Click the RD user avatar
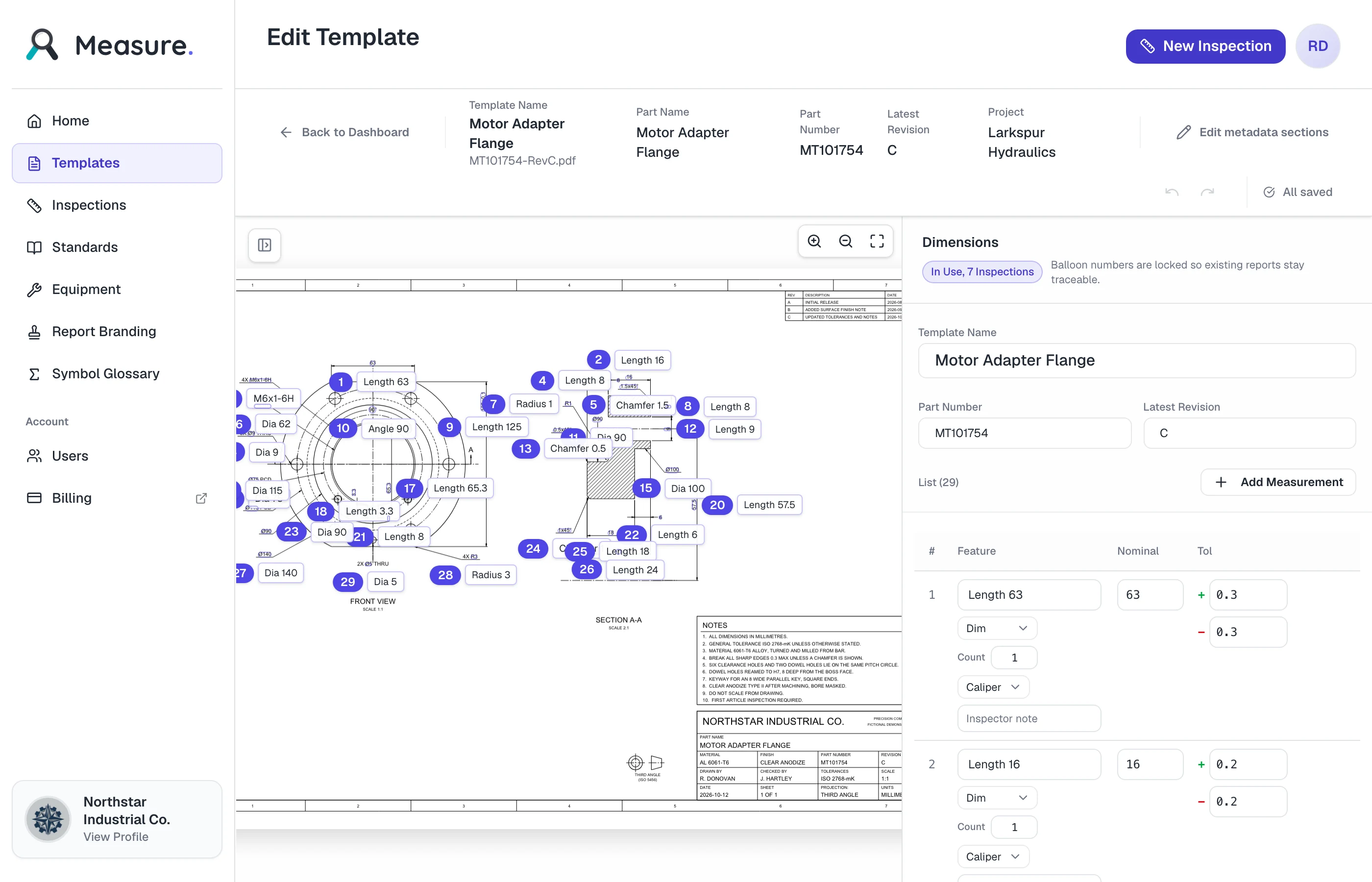 tap(1317, 46)
